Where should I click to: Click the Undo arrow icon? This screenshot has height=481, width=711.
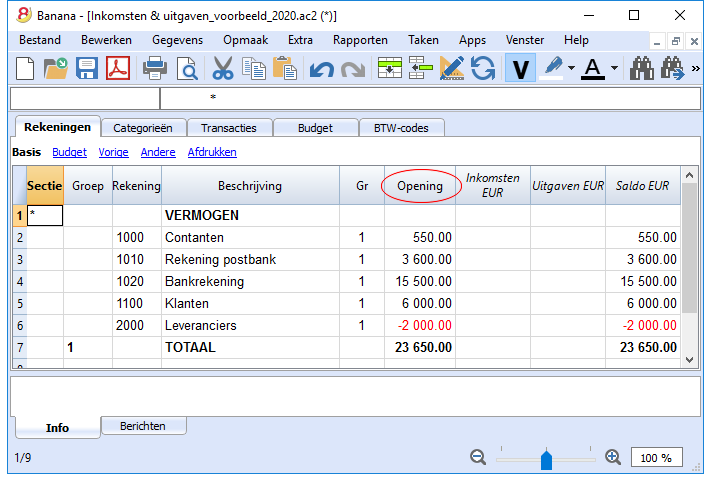(321, 70)
